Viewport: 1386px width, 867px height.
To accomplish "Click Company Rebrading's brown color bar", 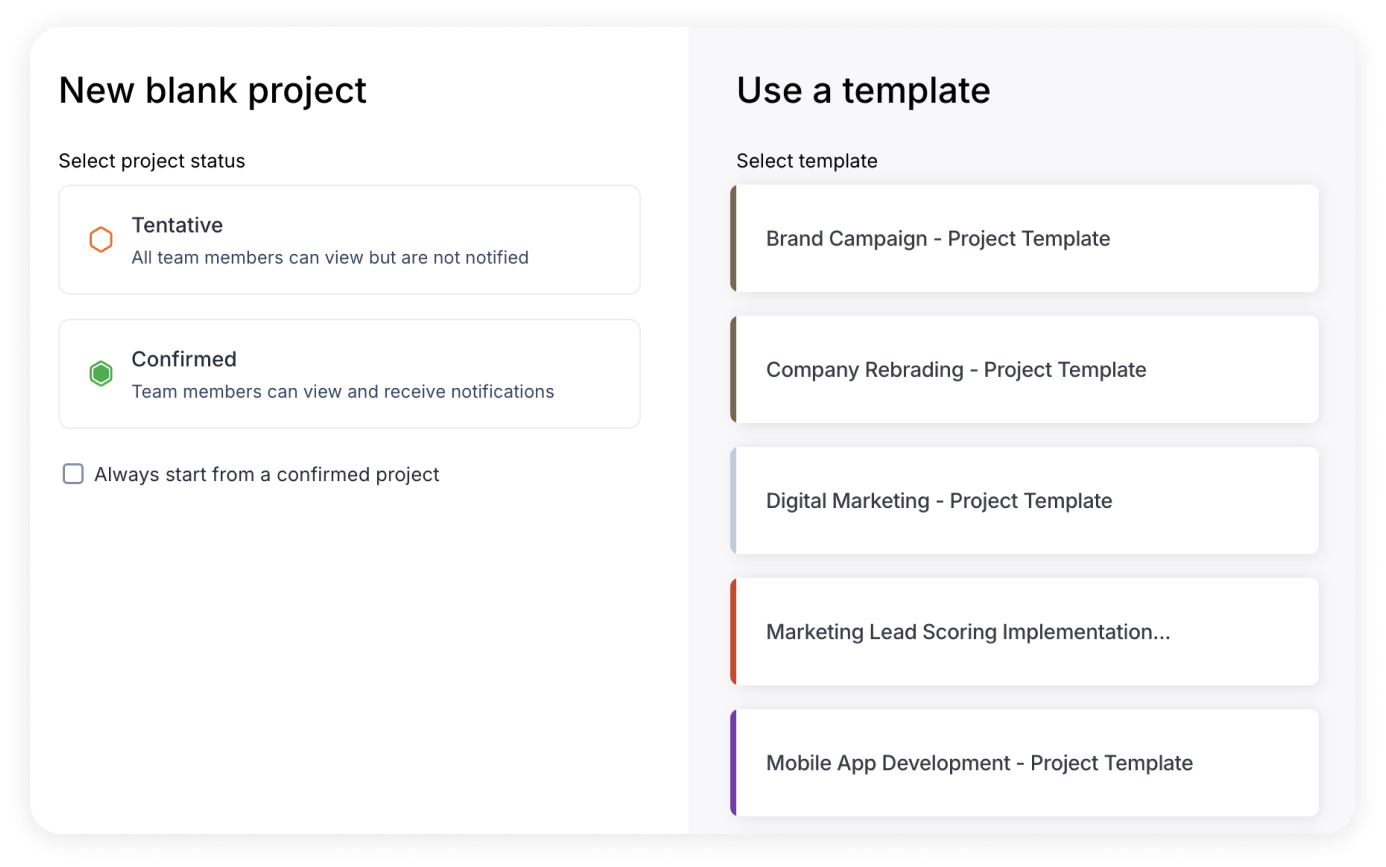I will point(733,370).
